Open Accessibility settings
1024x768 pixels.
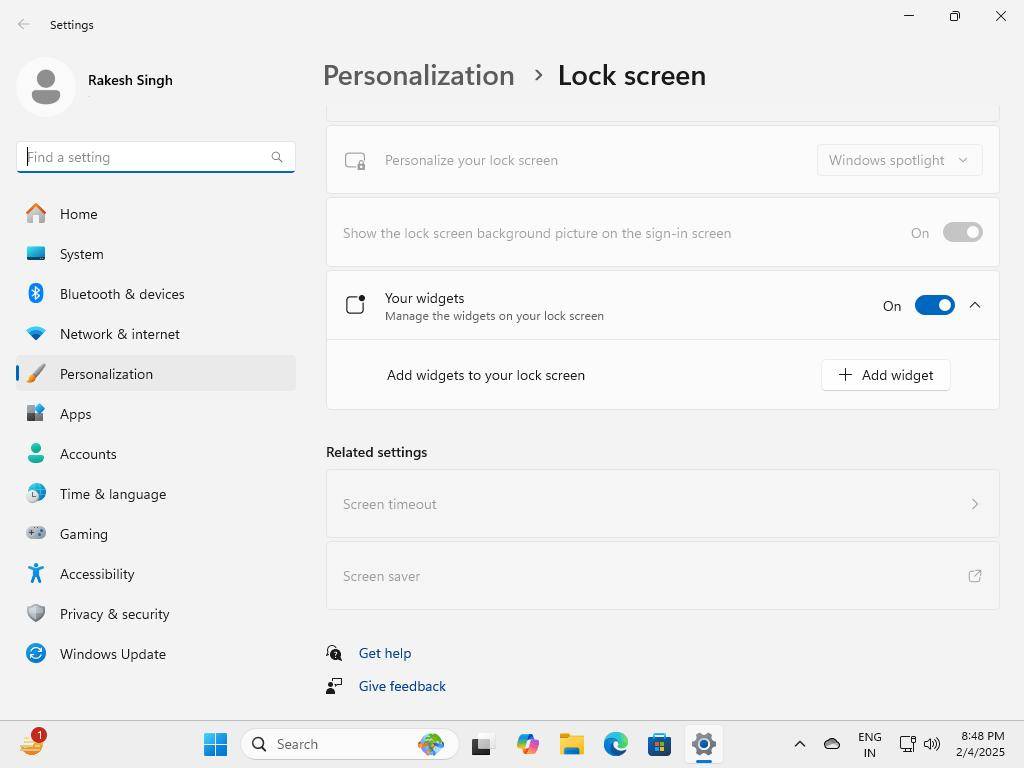[x=155, y=573]
